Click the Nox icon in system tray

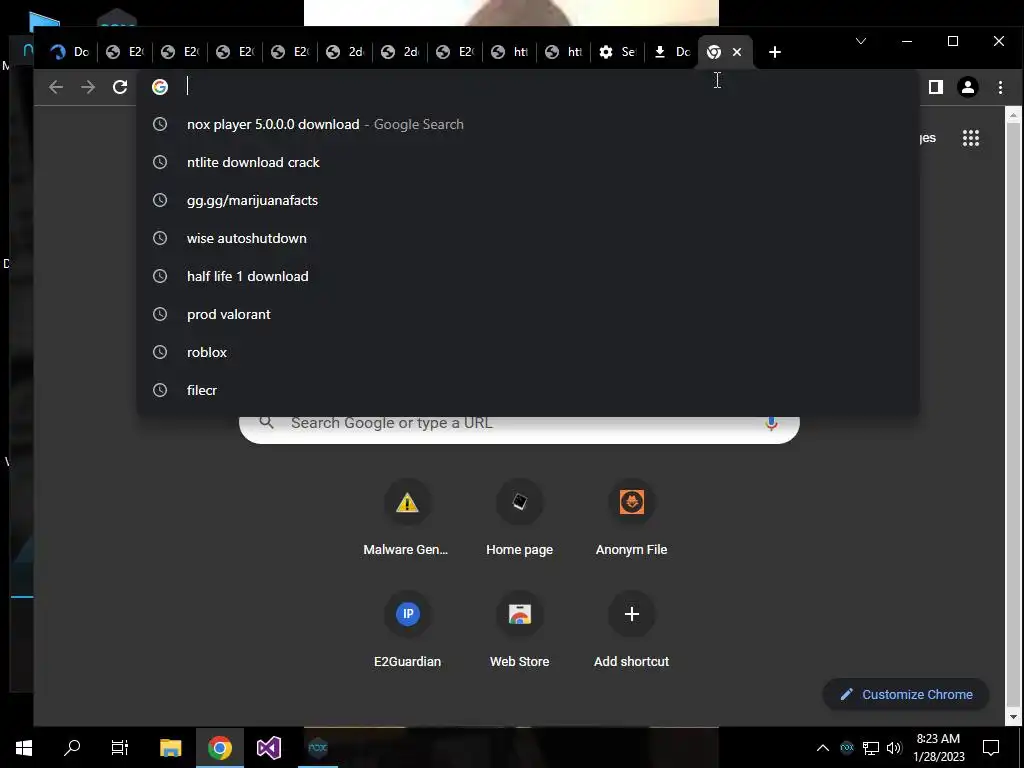pyautogui.click(x=847, y=748)
